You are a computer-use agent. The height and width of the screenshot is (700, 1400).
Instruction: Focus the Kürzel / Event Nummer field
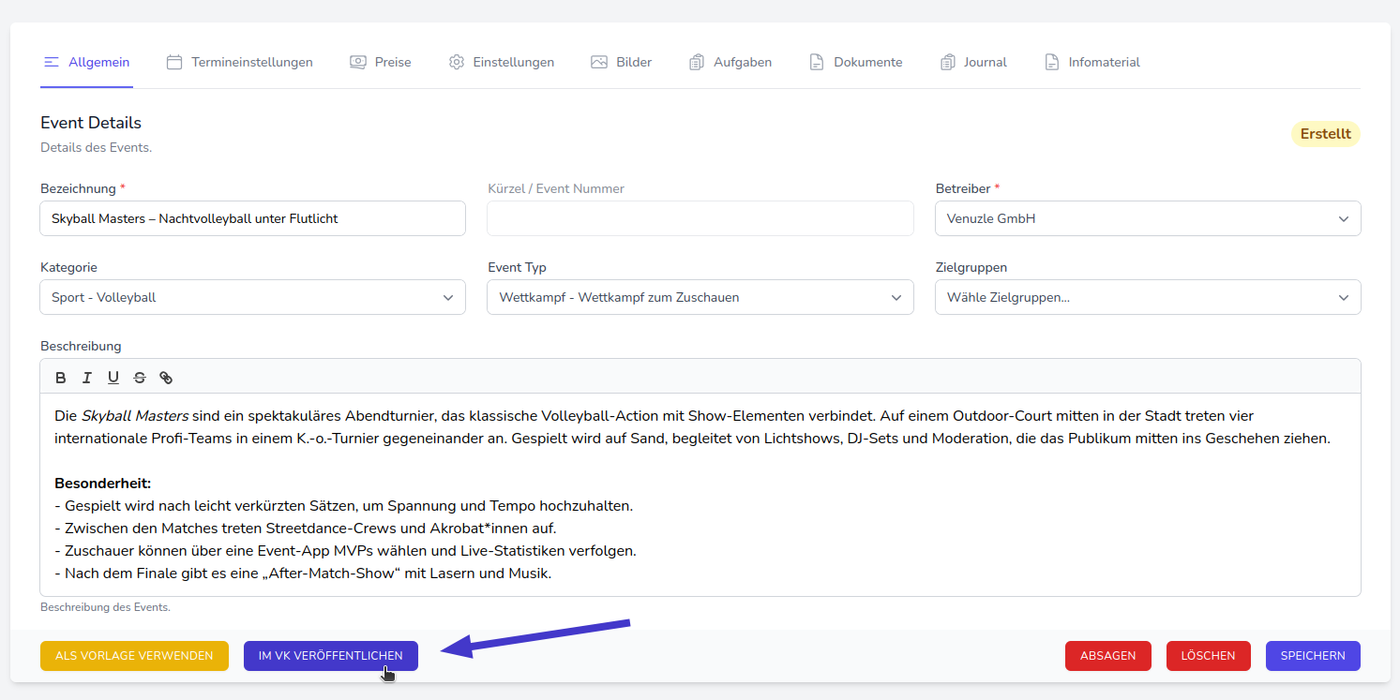[x=699, y=219]
